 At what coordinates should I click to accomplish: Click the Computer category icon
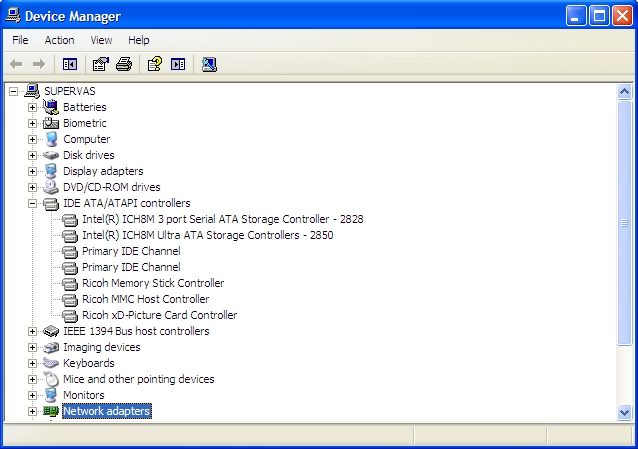pyautogui.click(x=51, y=139)
